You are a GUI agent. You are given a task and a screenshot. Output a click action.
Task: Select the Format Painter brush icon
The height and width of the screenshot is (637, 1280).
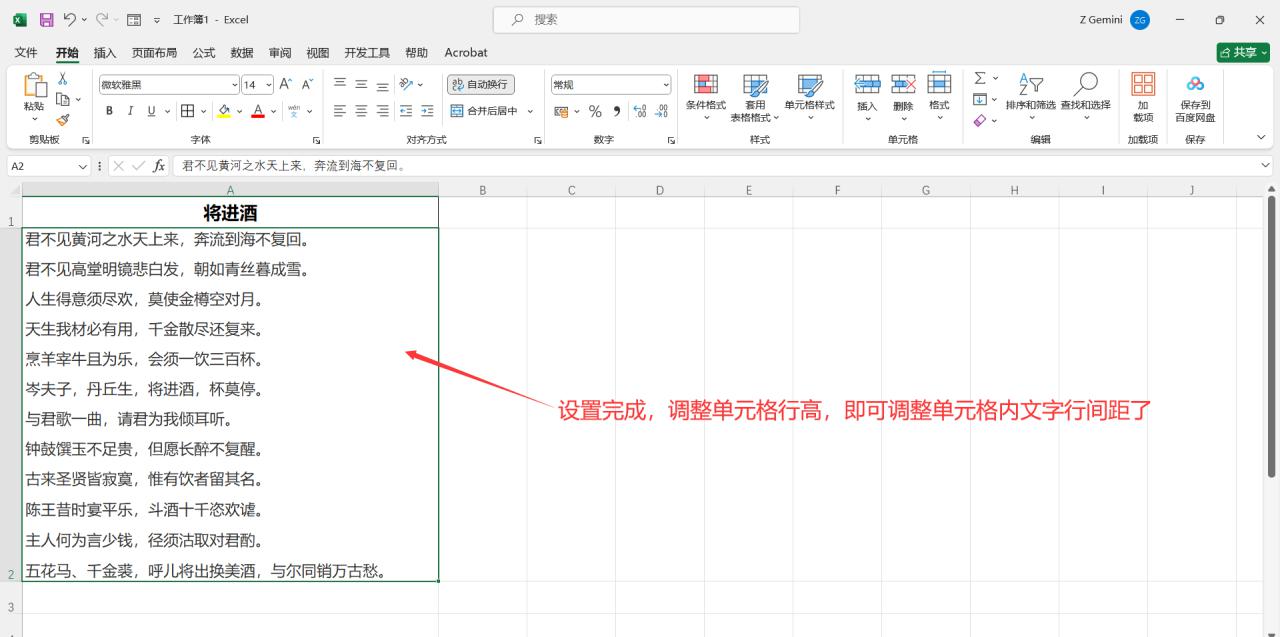(62, 119)
